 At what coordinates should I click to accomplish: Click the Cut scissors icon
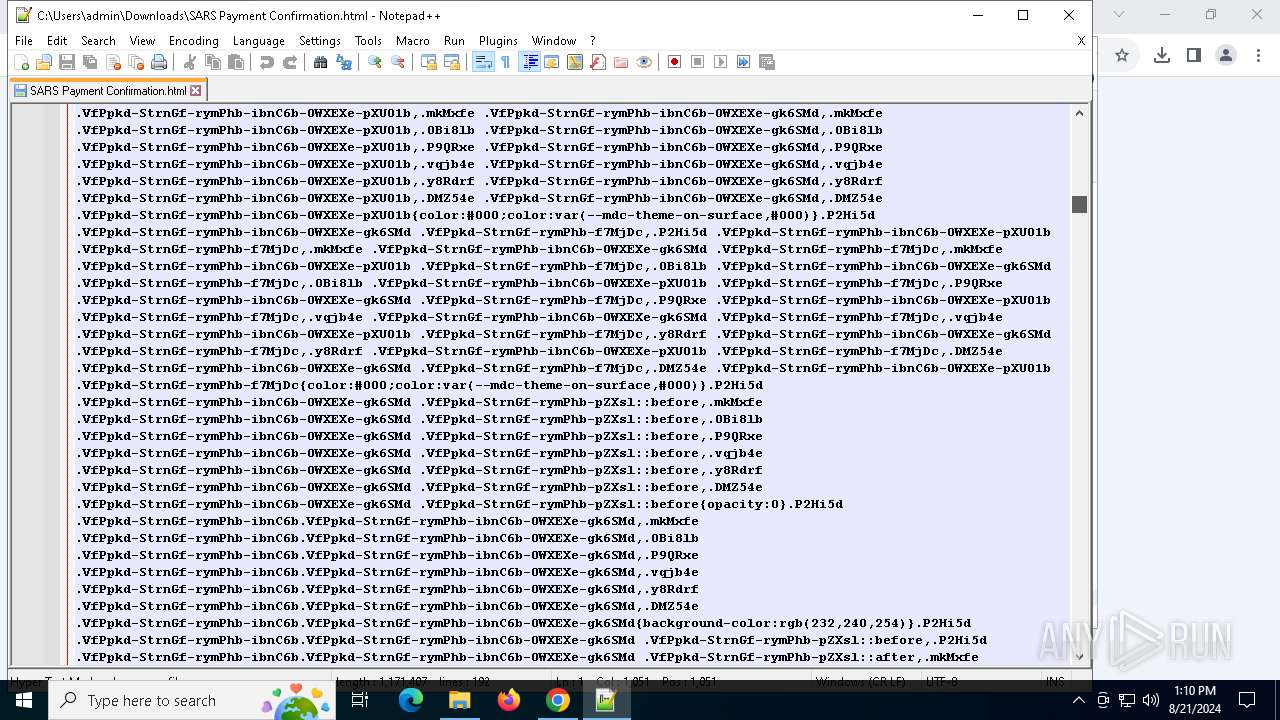tap(190, 62)
